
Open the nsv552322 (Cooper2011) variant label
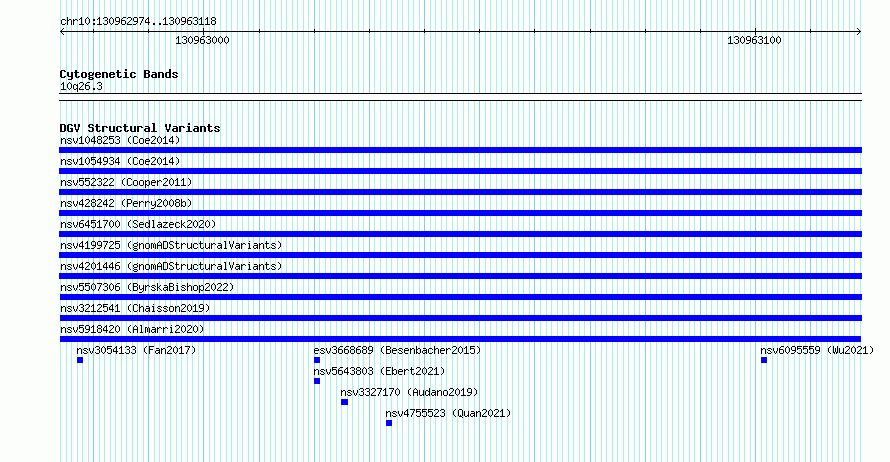[126, 182]
